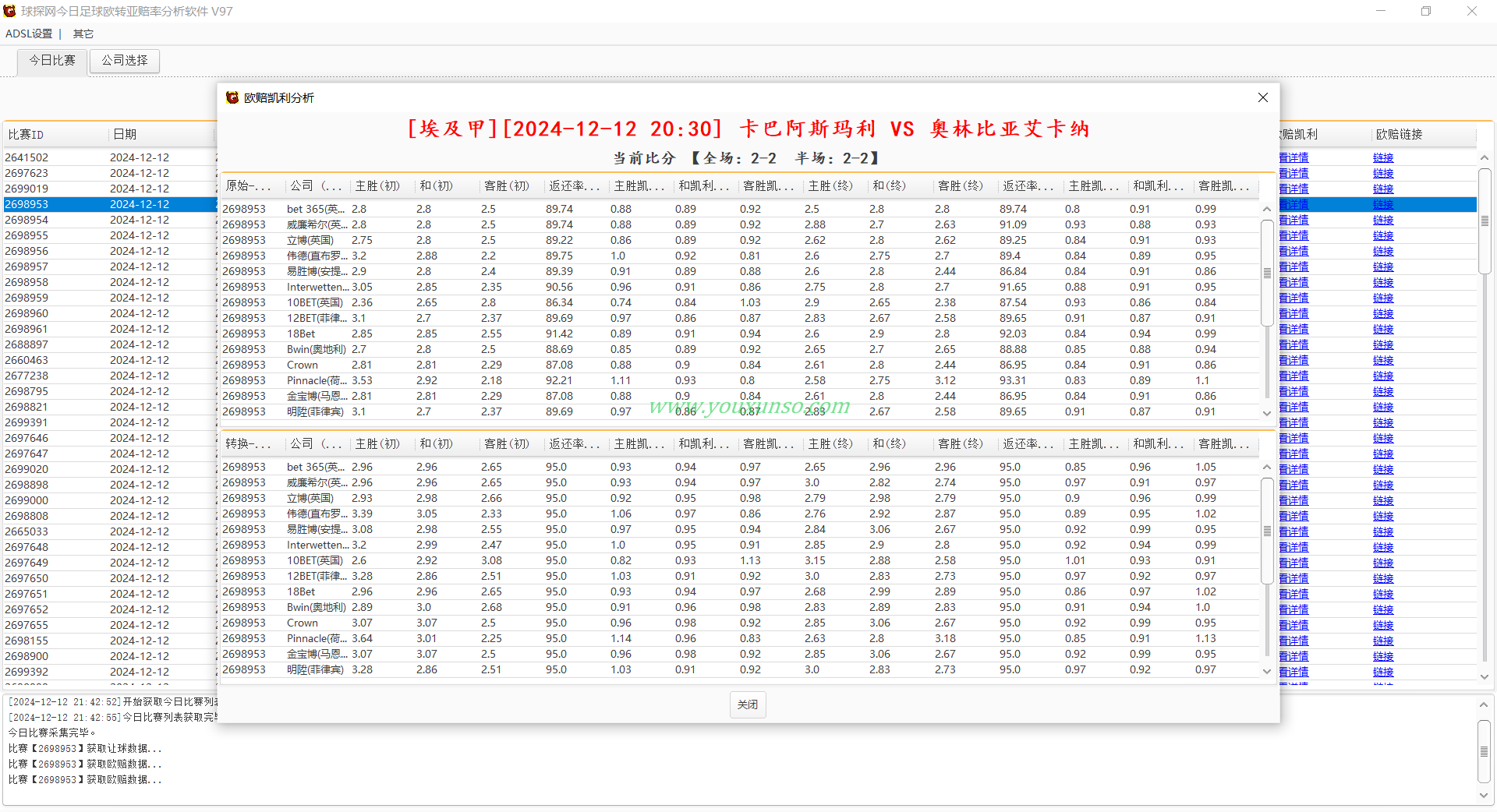Select Interwetten row in upper table
This screenshot has height=812, width=1497.
coord(740,287)
